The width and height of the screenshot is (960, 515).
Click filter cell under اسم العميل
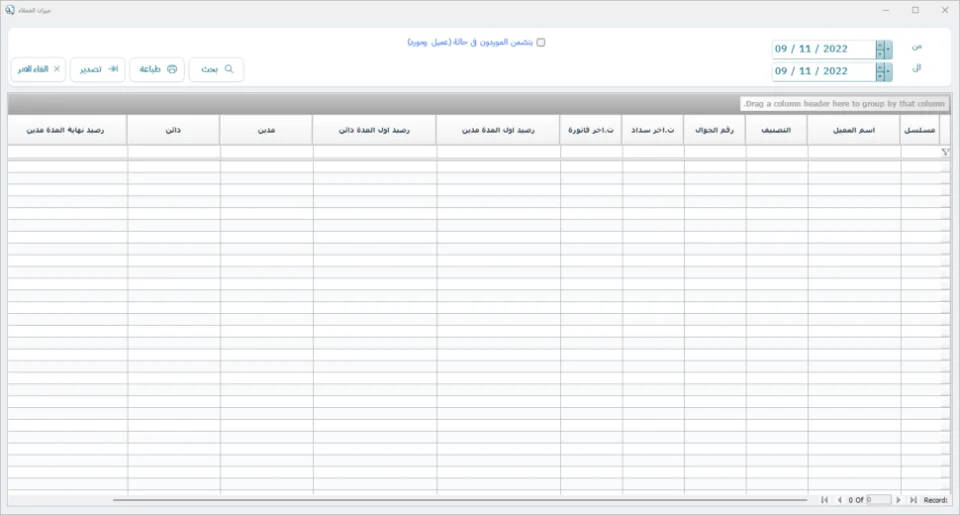point(854,152)
